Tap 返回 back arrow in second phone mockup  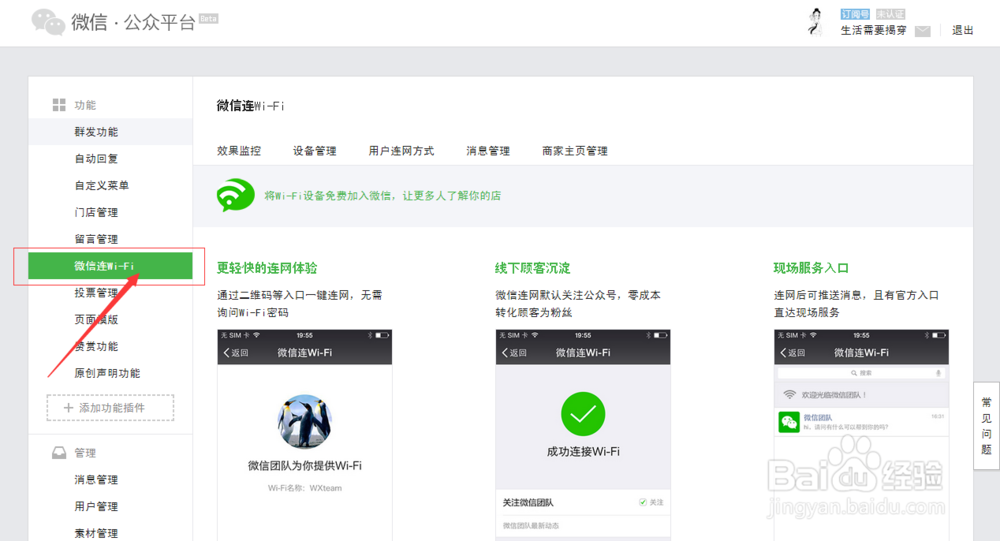coord(514,352)
